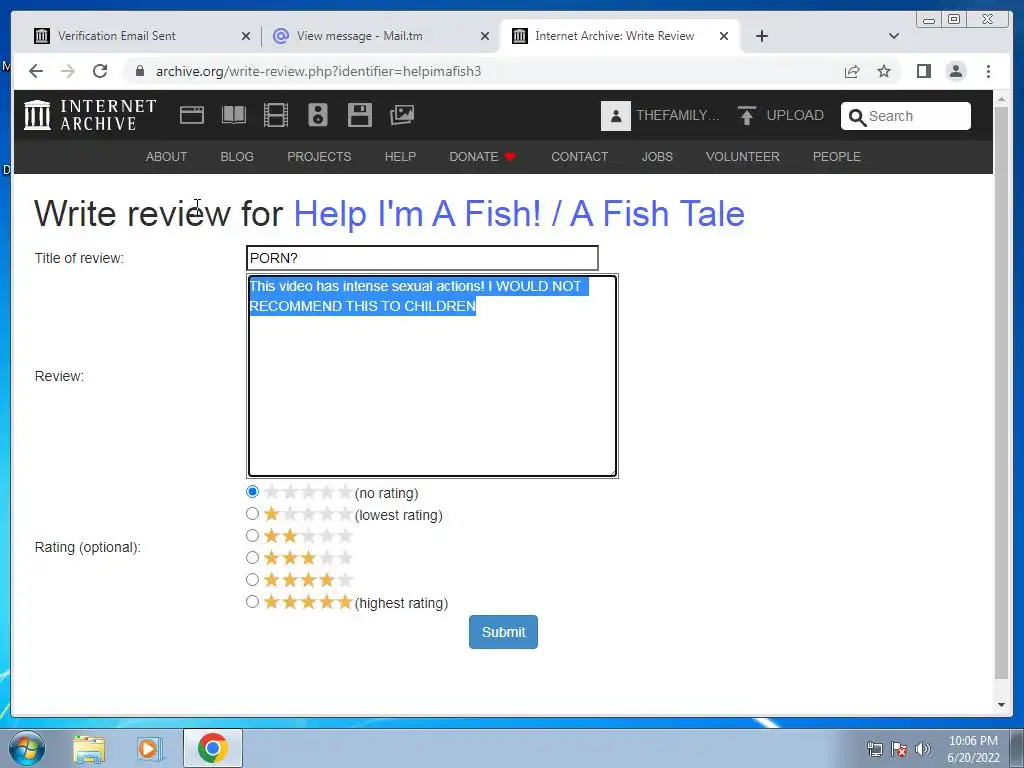
Task: Open the VOLUNTEER menu item
Action: pyautogui.click(x=742, y=157)
